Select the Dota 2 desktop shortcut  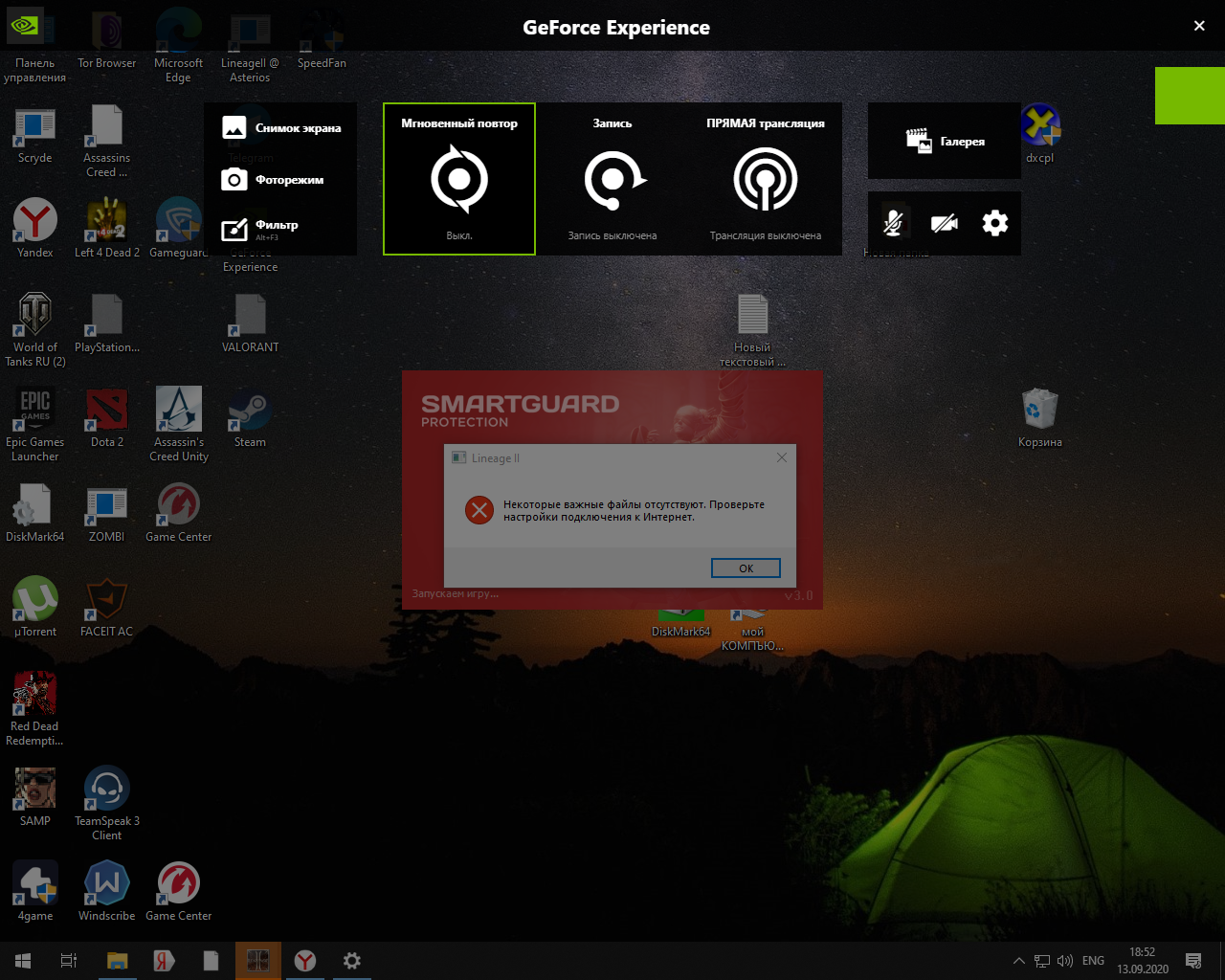click(106, 418)
